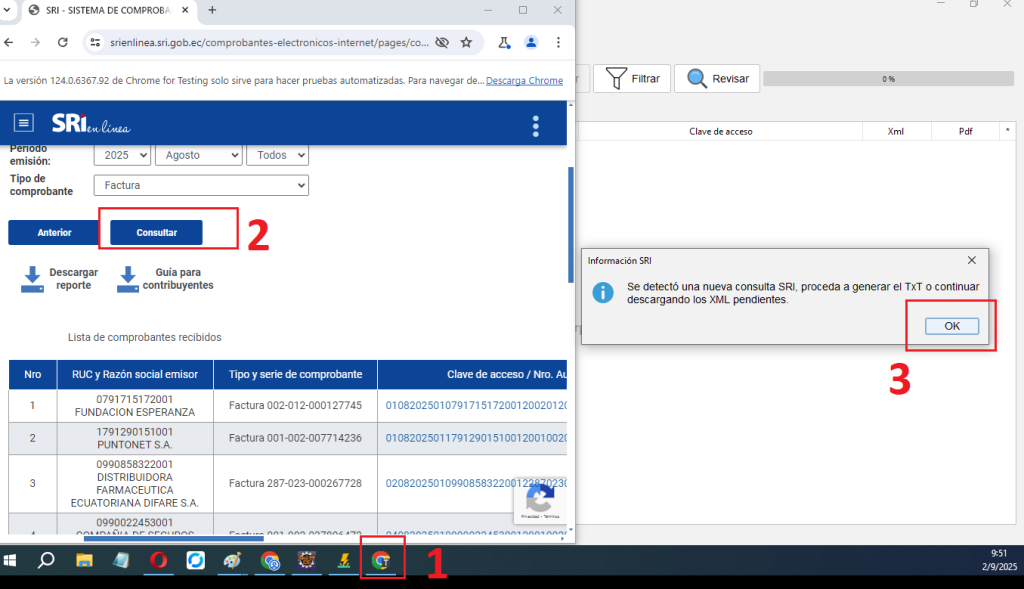1024x589 pixels.
Task: Click the SRI header three-dot options icon
Action: (x=536, y=126)
